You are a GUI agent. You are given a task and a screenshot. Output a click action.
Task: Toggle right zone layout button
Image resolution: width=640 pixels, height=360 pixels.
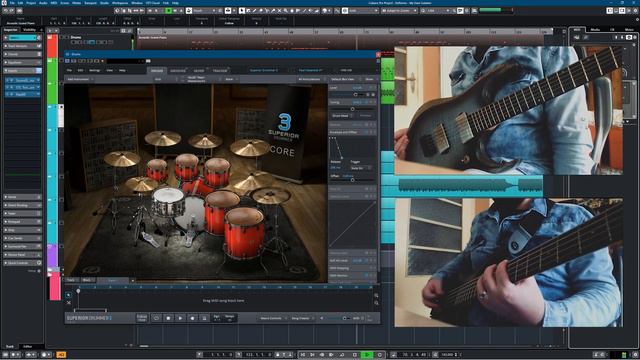coord(622,11)
